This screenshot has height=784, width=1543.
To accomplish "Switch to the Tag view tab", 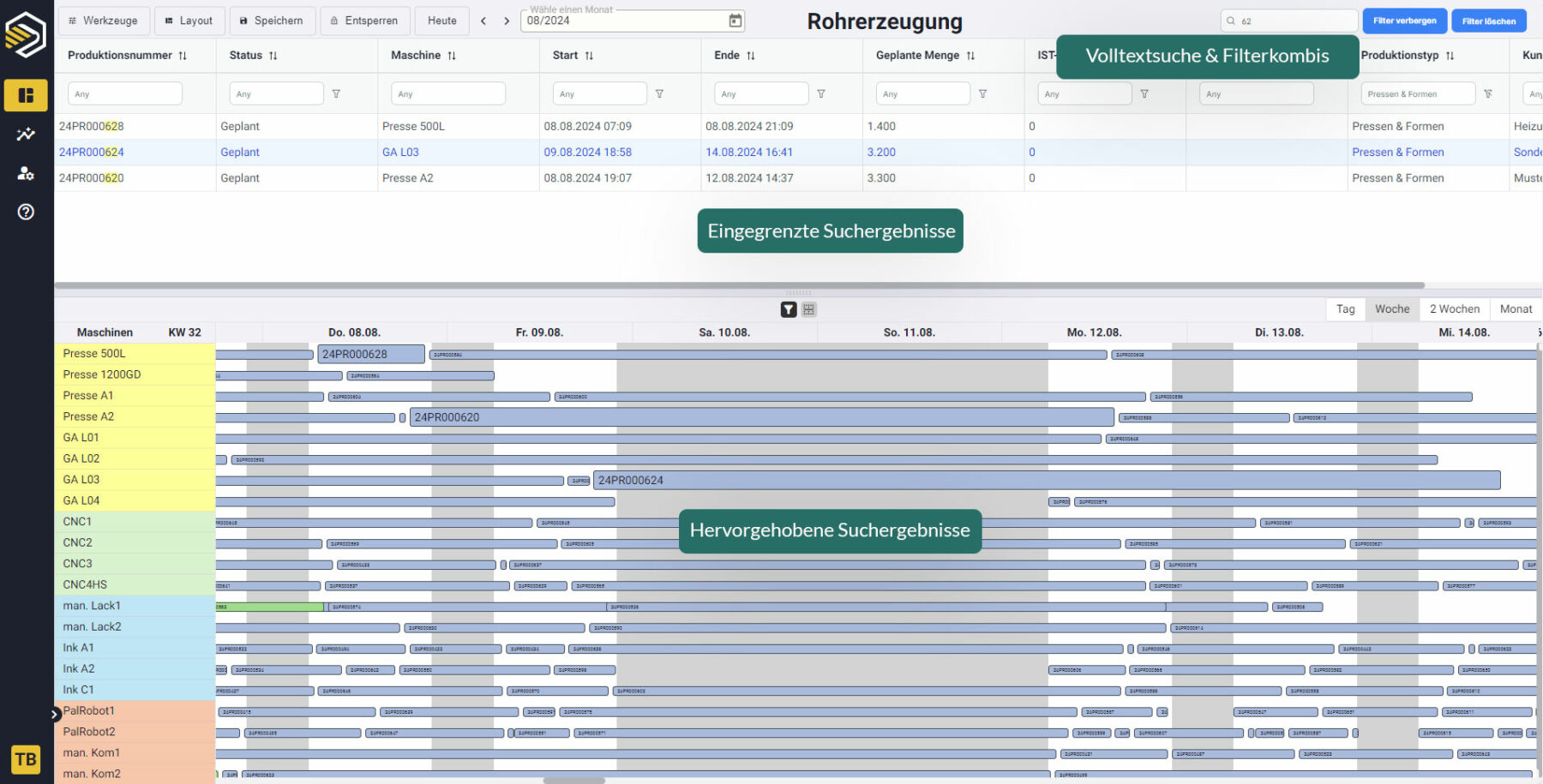I will point(1345,308).
